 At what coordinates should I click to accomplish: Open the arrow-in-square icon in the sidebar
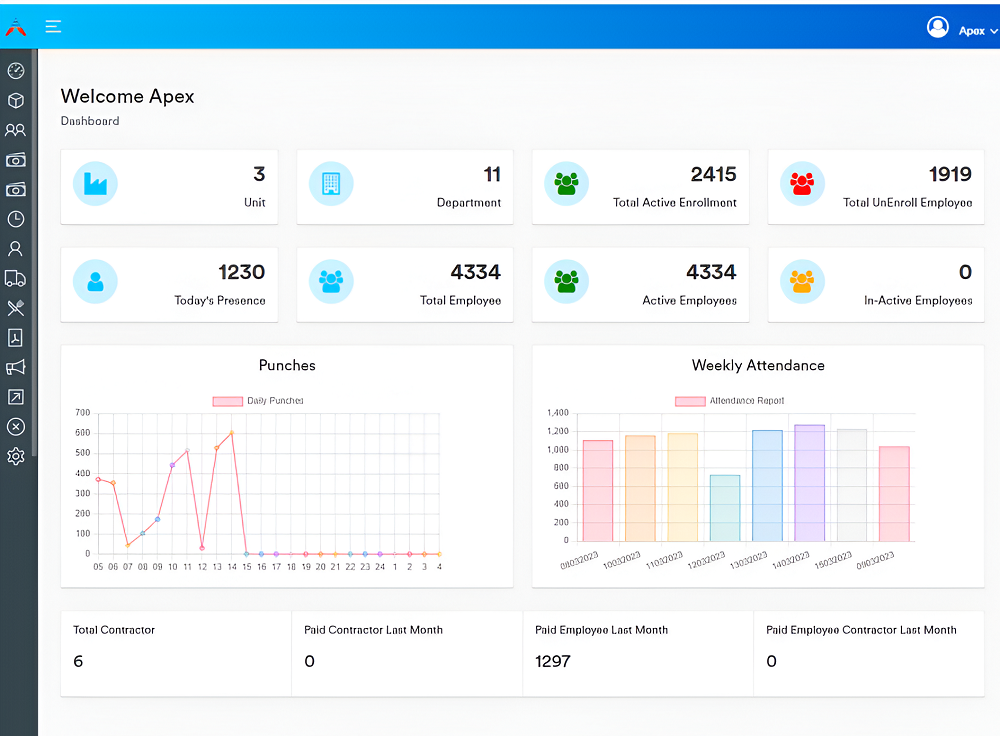click(x=16, y=397)
